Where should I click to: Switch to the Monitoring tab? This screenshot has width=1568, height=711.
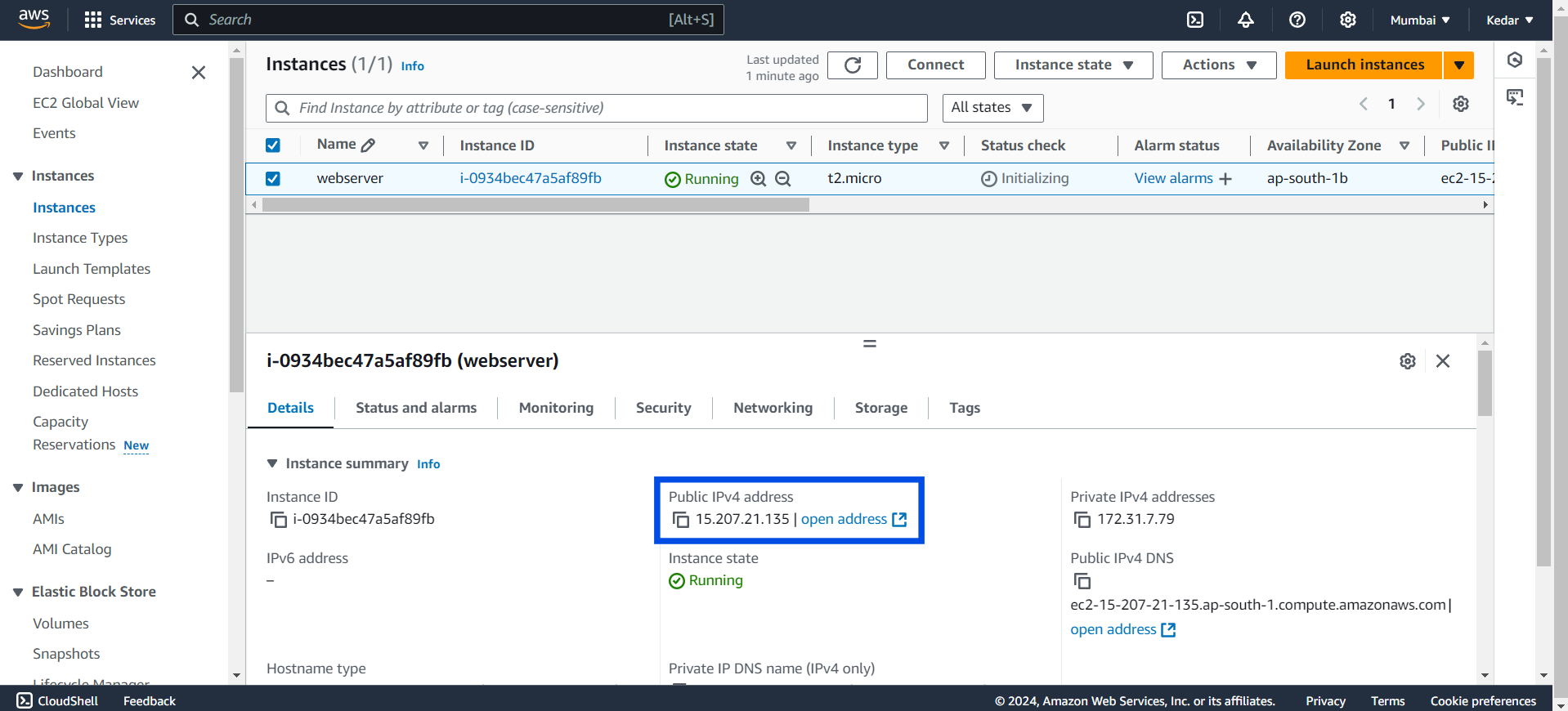(556, 408)
